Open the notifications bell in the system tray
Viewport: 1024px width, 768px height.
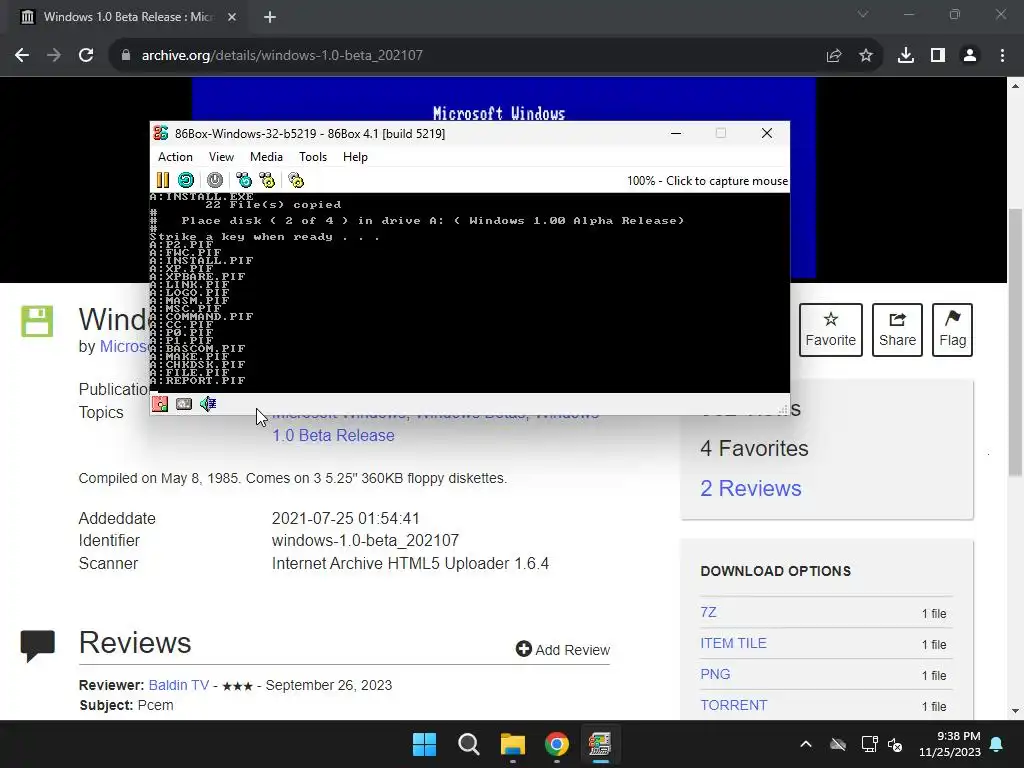tap(997, 744)
